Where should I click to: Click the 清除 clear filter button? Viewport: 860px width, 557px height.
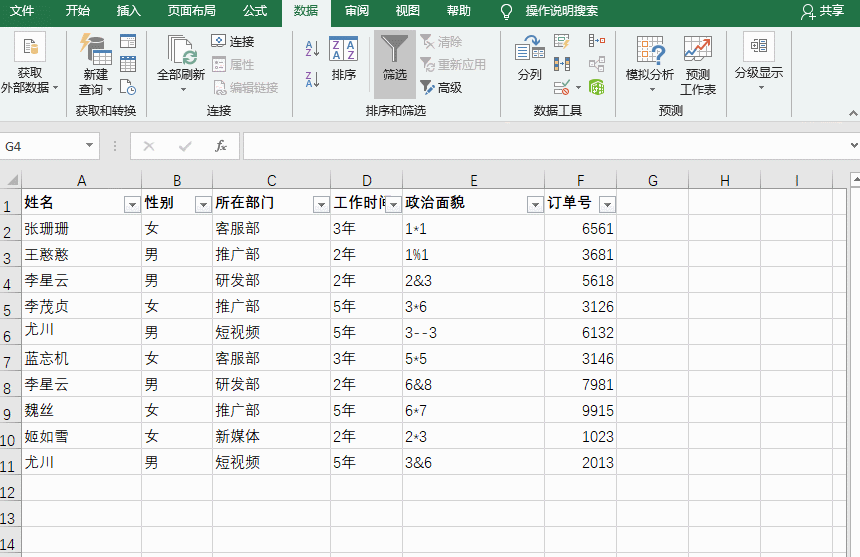tap(442, 41)
